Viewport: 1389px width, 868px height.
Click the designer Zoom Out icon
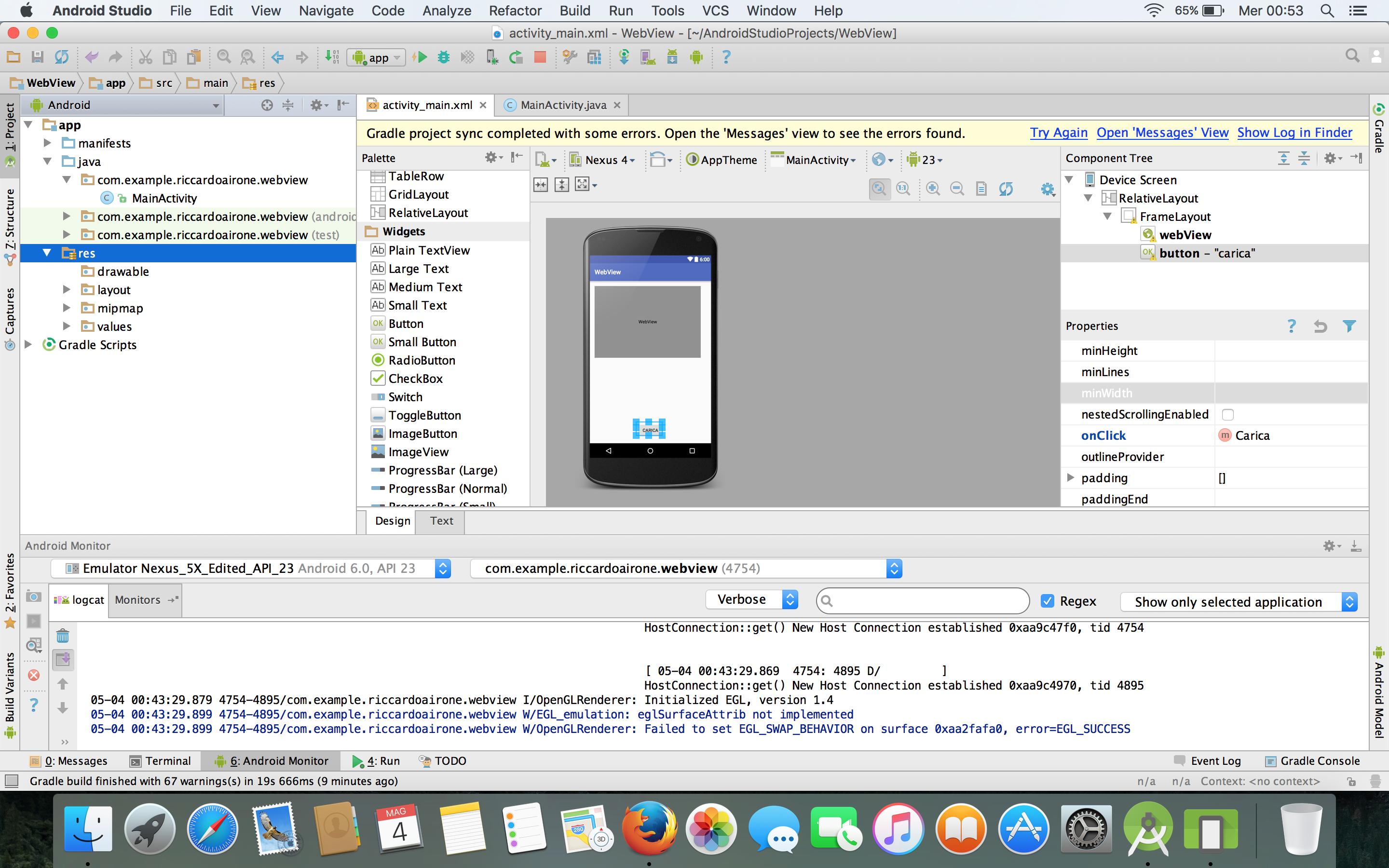957,188
